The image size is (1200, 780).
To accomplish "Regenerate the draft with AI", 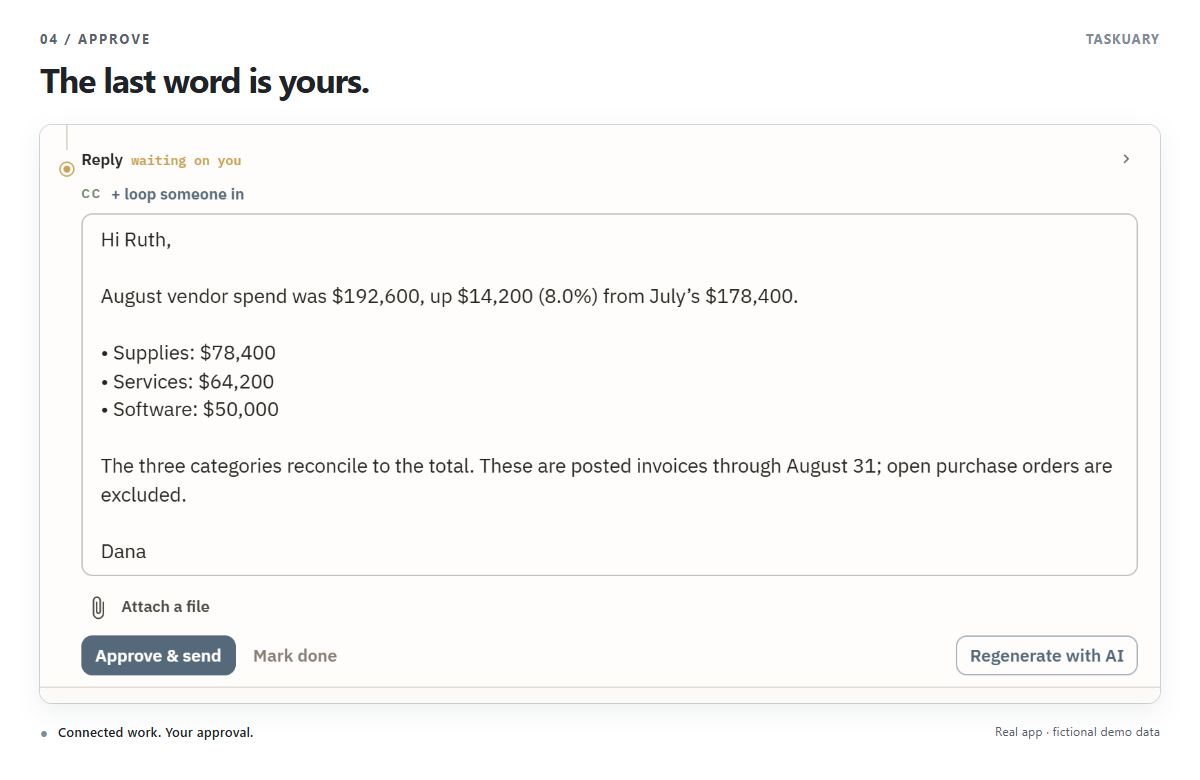I will 1047,656.
